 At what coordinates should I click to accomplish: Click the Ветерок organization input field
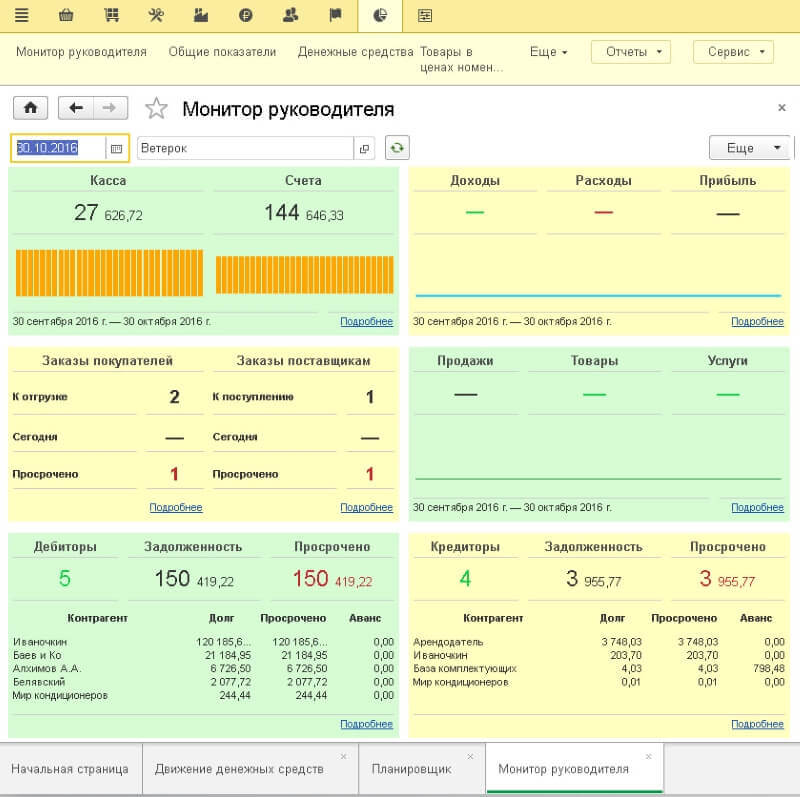(245, 148)
